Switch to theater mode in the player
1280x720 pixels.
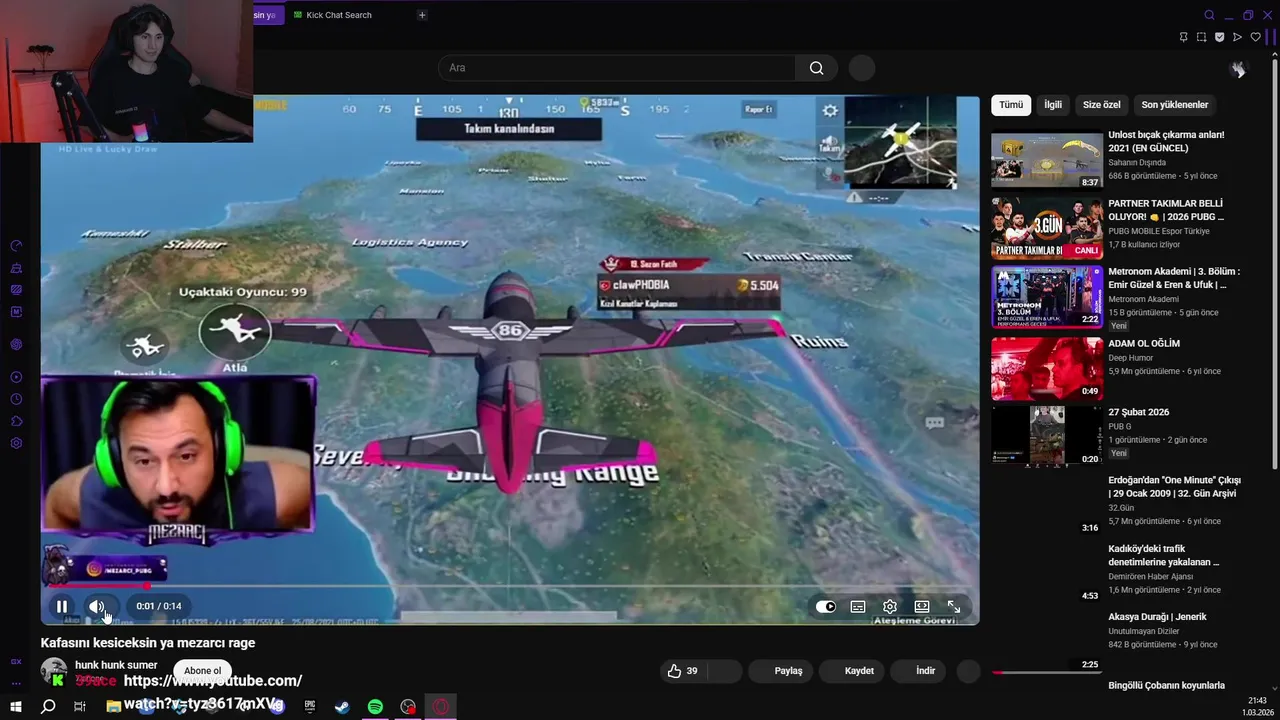922,606
